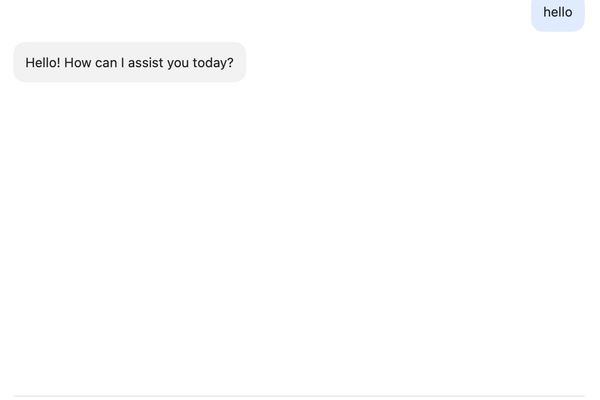Click the right padding of the gray bubble

pyautogui.click(x=240, y=63)
